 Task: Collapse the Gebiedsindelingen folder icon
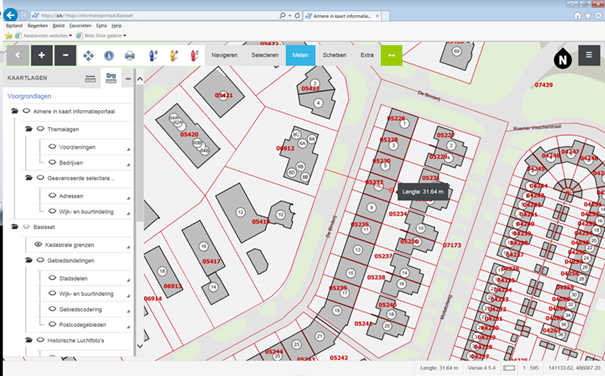point(29,260)
